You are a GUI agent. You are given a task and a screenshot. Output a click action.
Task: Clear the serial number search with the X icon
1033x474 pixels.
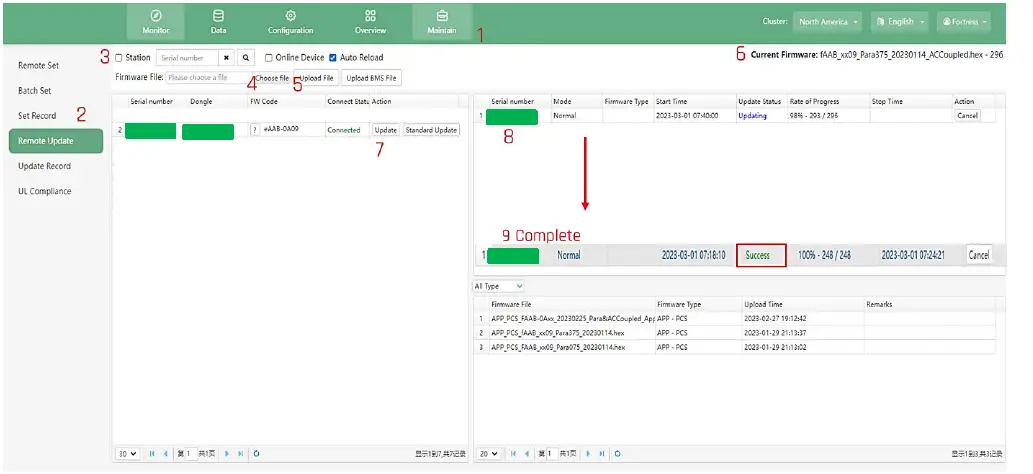click(226, 58)
